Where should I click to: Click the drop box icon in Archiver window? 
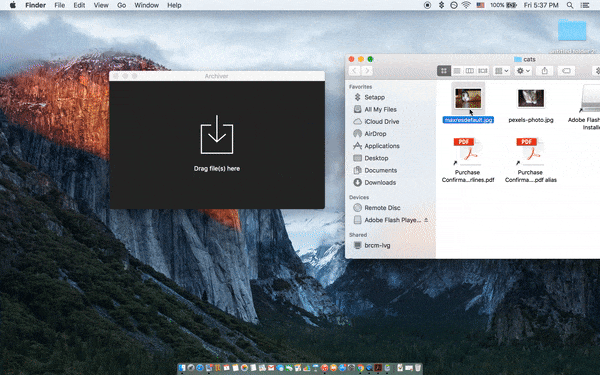tap(217, 134)
